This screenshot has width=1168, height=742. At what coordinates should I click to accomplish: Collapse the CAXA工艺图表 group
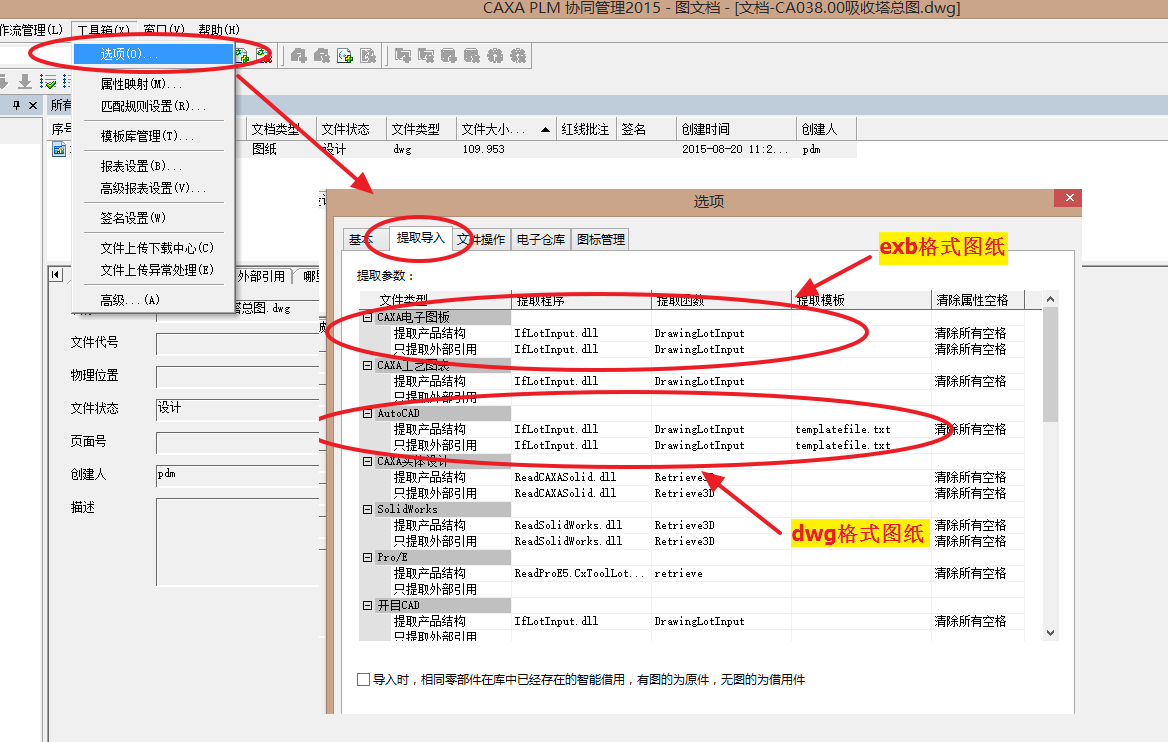(367, 365)
